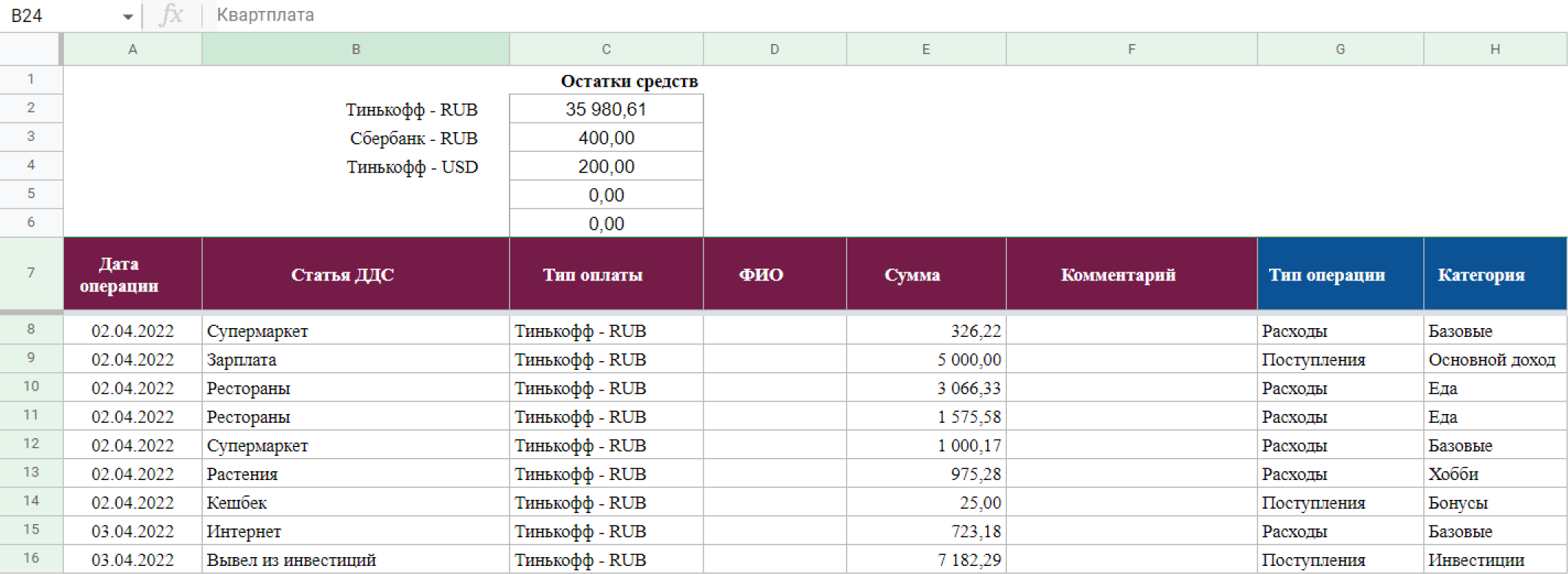Click the amount 1 000,17
The height and width of the screenshot is (574, 1568).
coord(925,445)
